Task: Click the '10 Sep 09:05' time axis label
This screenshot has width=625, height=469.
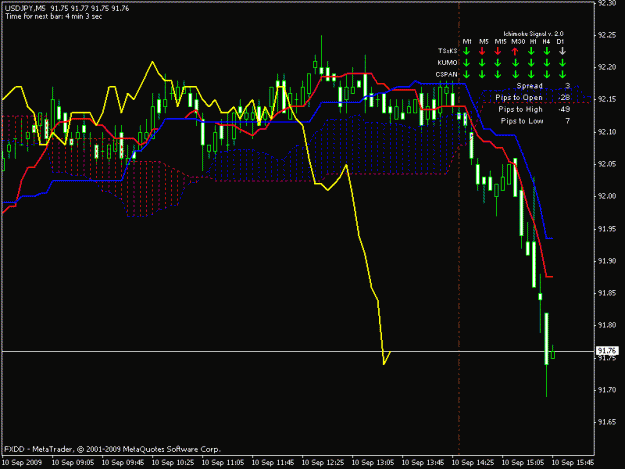Action: pyautogui.click(x=73, y=463)
